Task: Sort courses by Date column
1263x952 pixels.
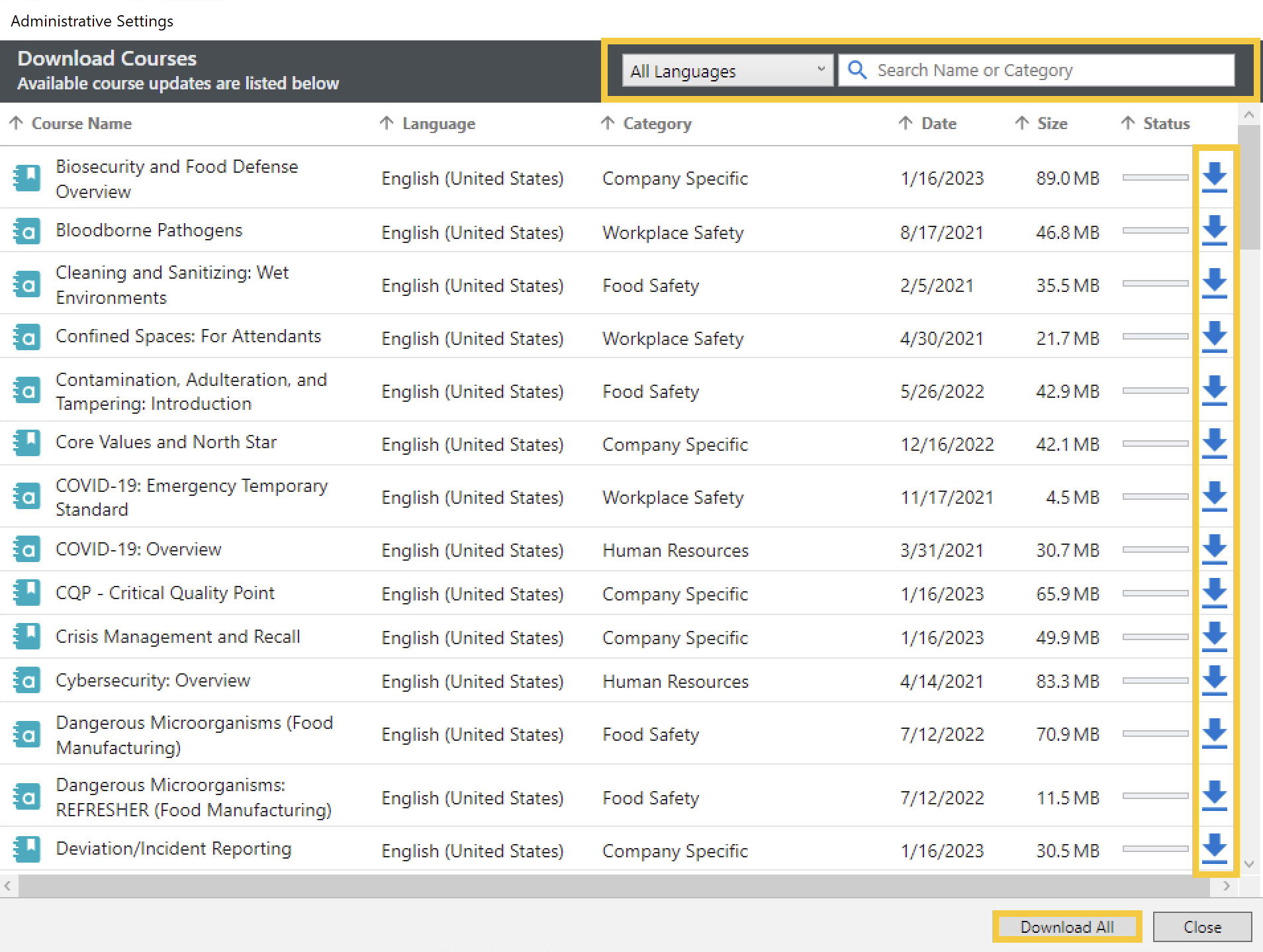Action: (x=938, y=124)
